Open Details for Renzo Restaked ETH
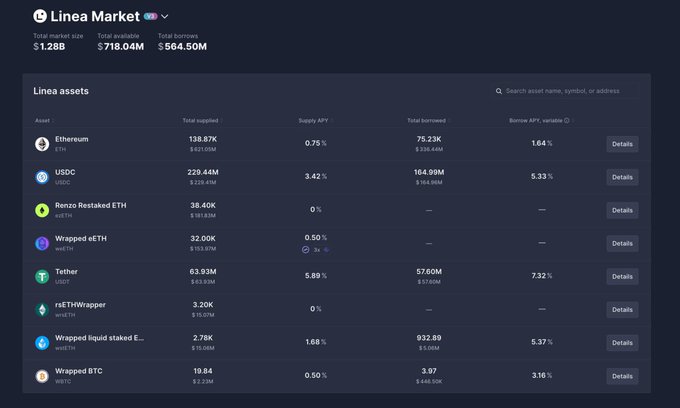This screenshot has height=408, width=680. pos(622,210)
